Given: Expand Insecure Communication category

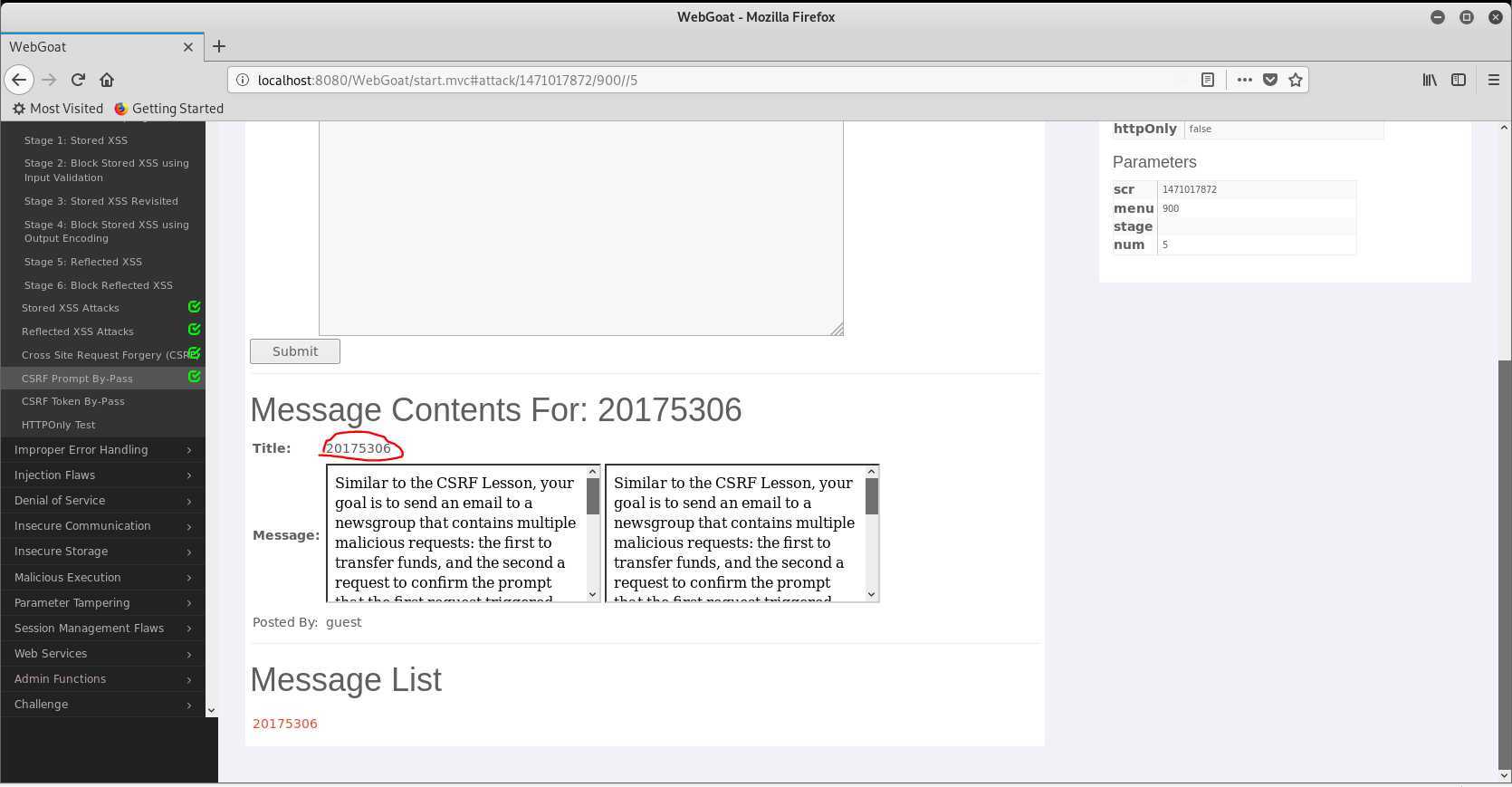Looking at the screenshot, I should [x=102, y=526].
